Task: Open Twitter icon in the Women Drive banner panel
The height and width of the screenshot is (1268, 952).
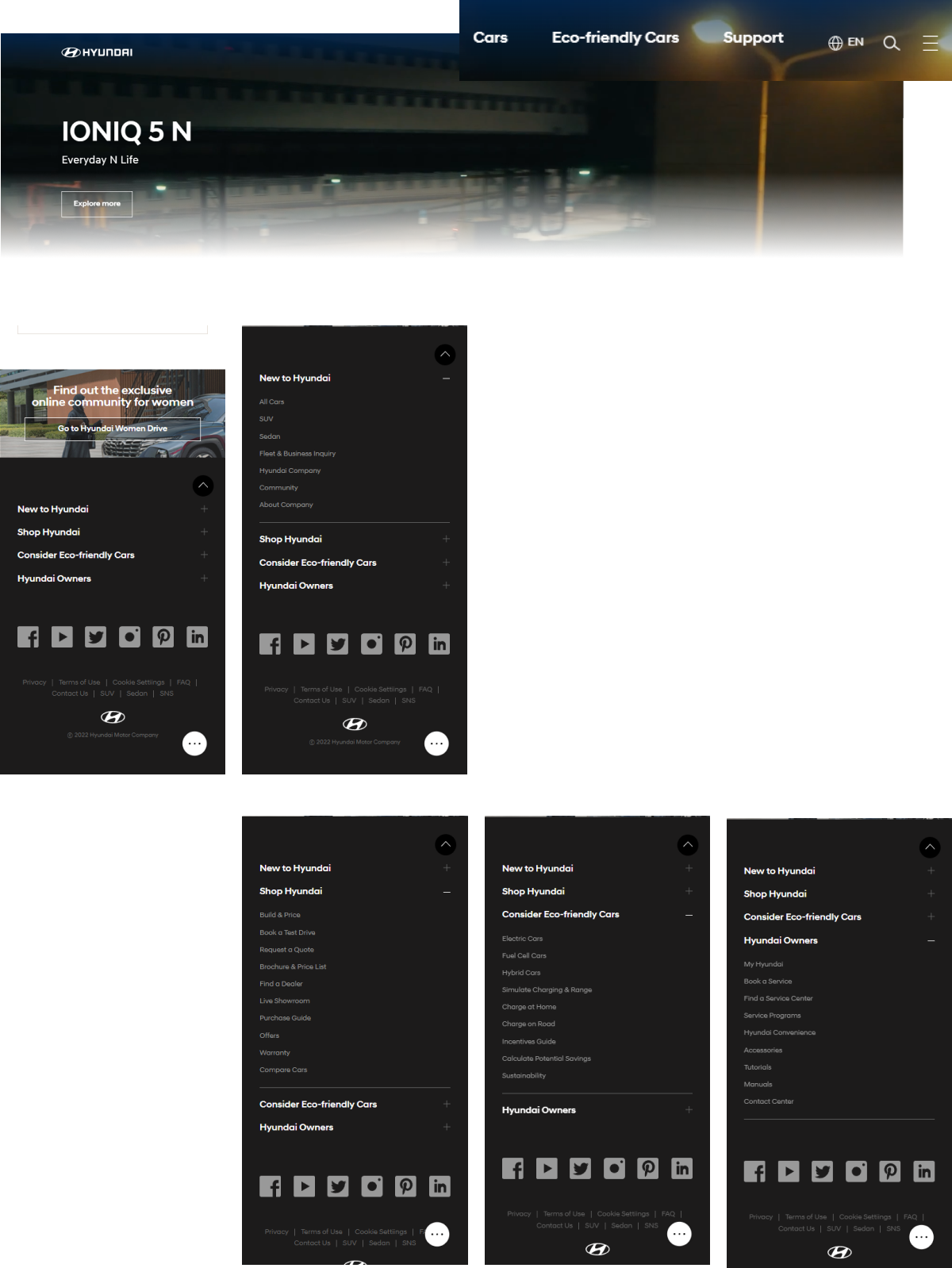Action: click(96, 636)
